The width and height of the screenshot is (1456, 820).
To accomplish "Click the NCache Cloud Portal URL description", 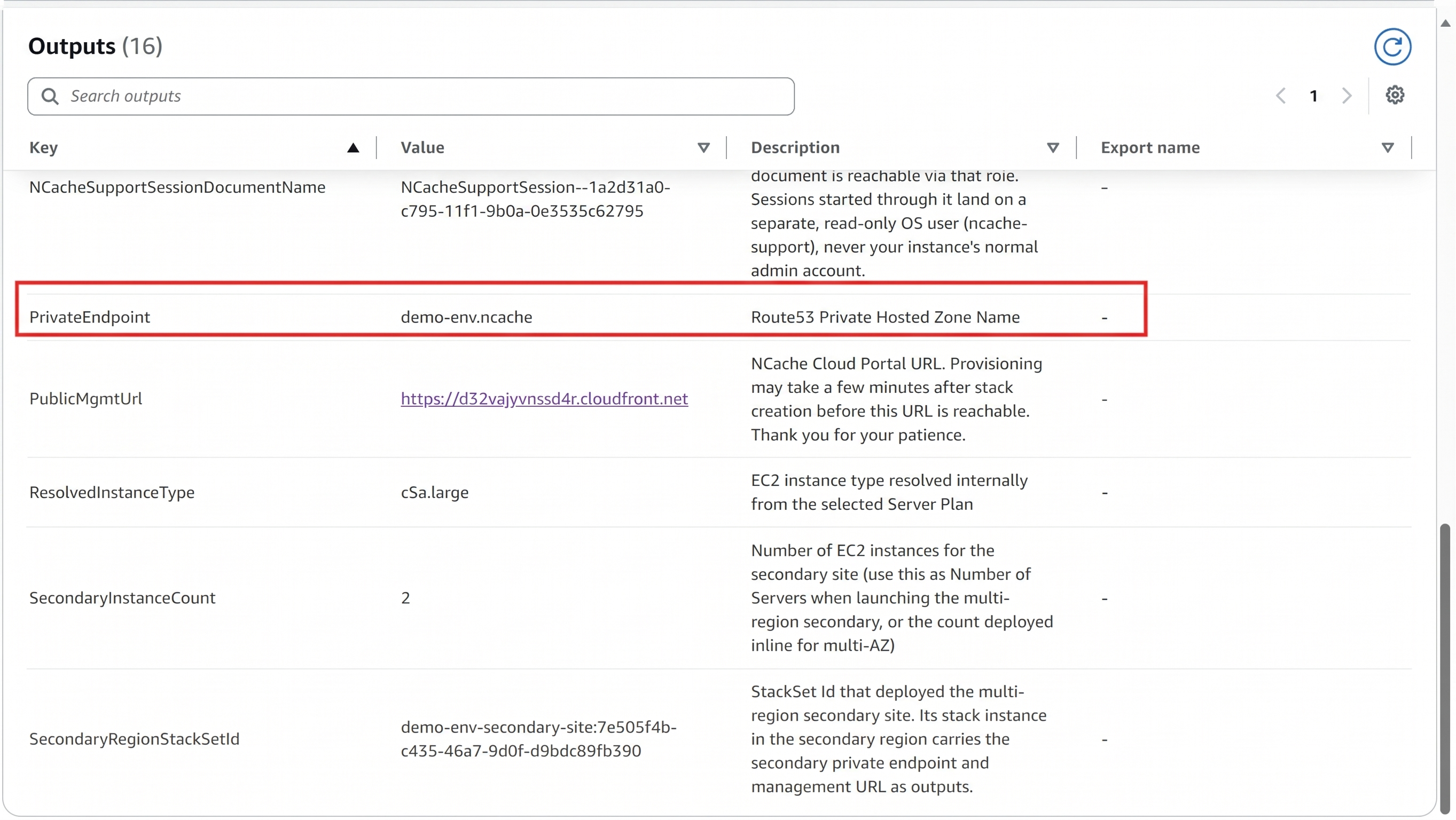I will [896, 399].
